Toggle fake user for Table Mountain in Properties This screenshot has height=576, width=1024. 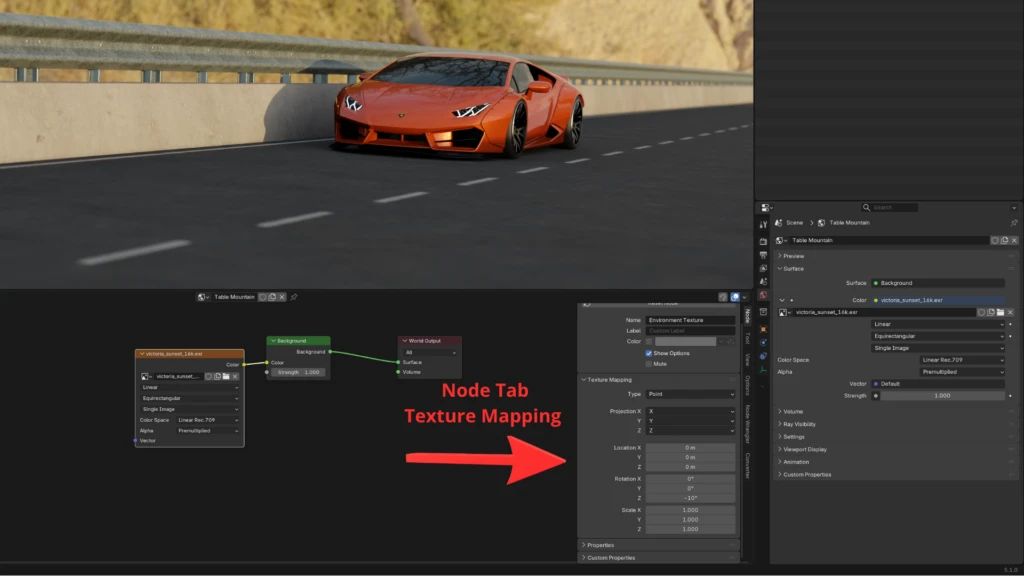click(x=995, y=240)
